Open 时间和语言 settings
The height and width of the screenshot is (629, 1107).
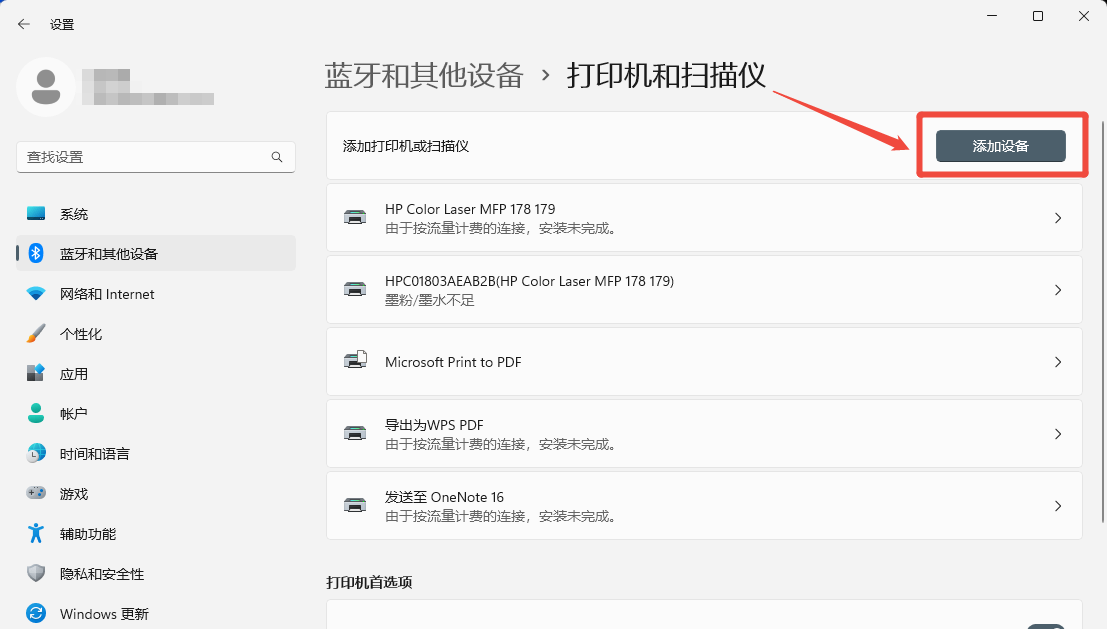pos(156,454)
